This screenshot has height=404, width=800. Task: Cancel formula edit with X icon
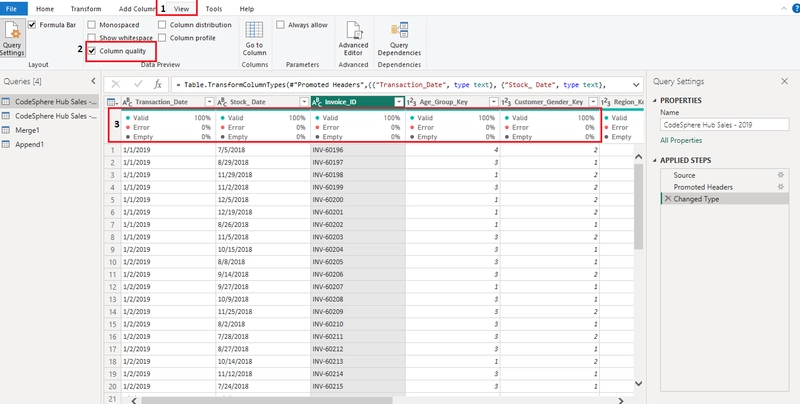point(116,84)
